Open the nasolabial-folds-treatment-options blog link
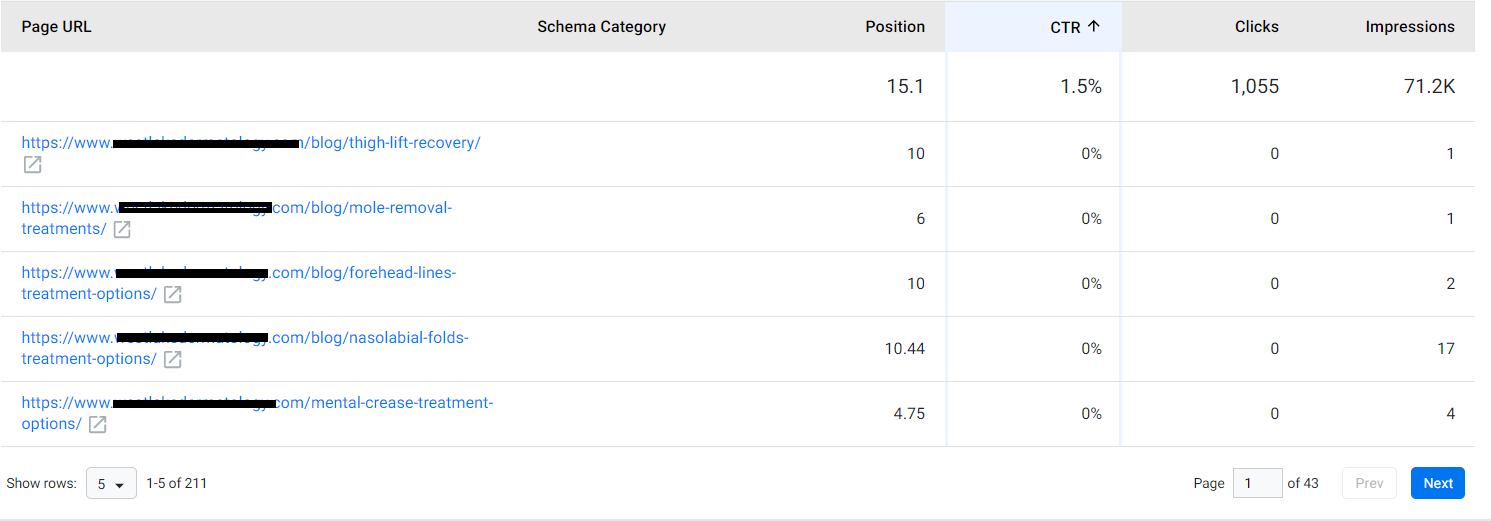 pos(245,348)
